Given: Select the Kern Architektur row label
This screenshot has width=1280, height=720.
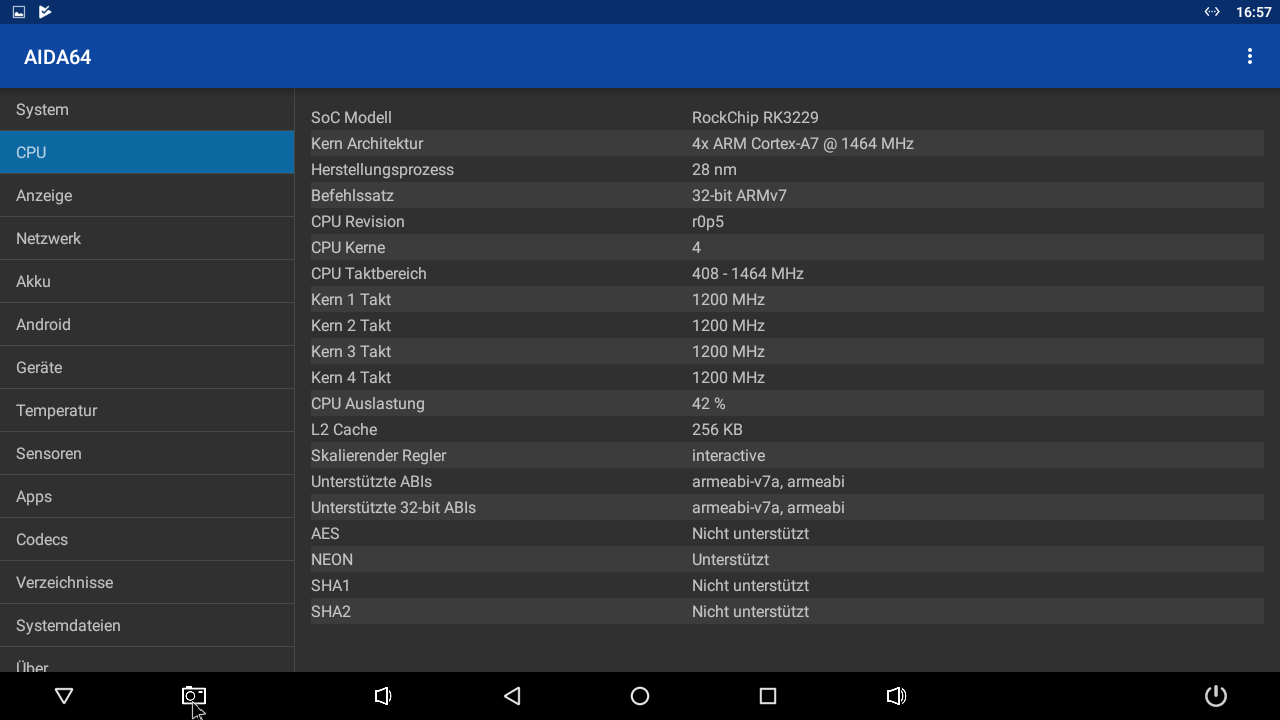Looking at the screenshot, I should 367,144.
